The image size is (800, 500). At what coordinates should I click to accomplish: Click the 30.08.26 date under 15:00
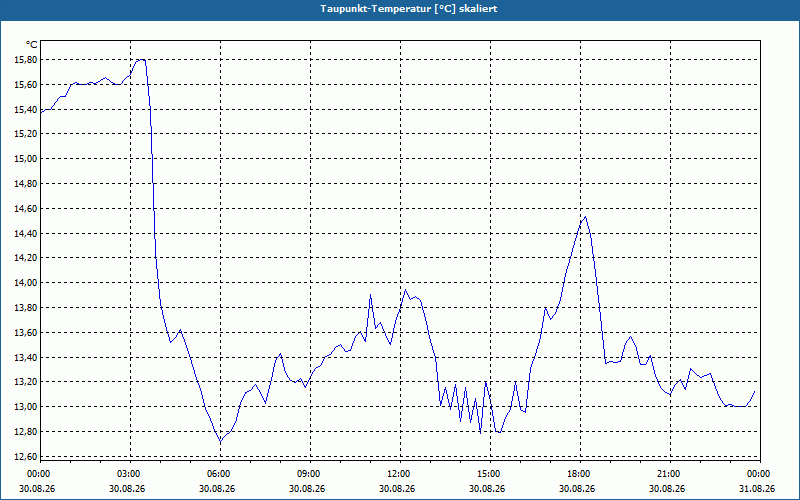pyautogui.click(x=487, y=489)
